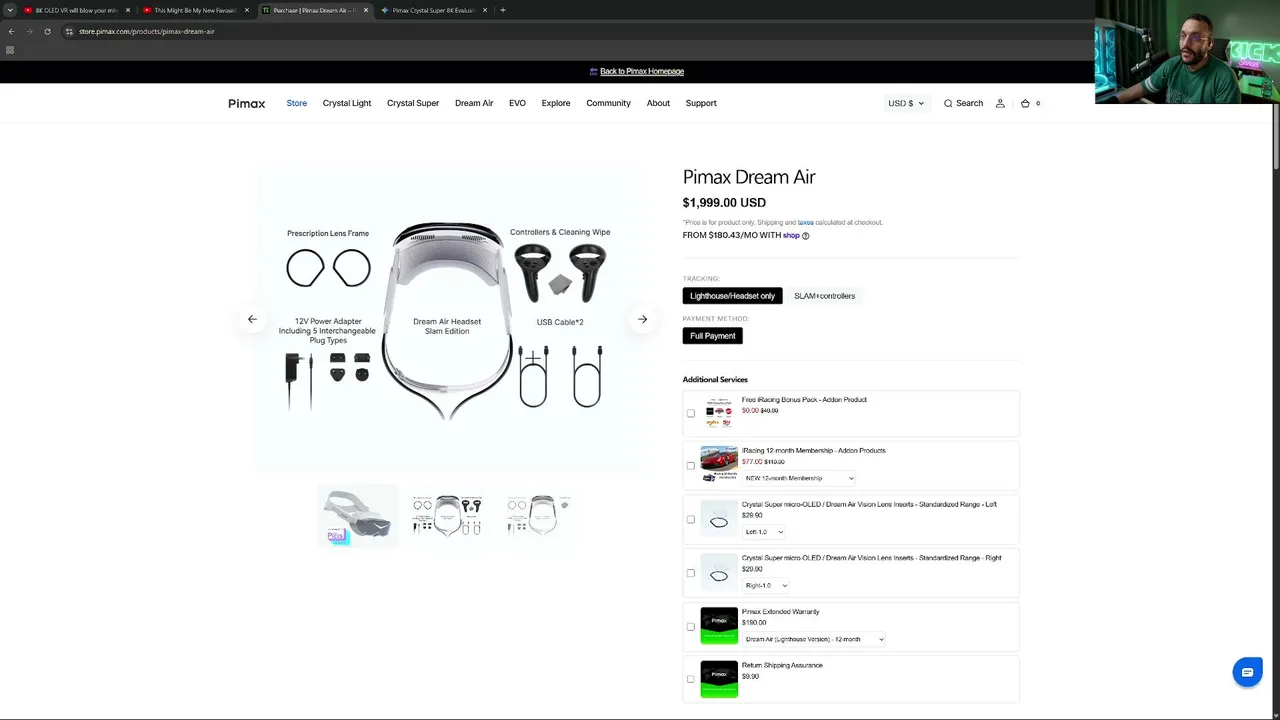Click the Shop Pay info question mark
This screenshot has width=1280, height=720.
(805, 236)
